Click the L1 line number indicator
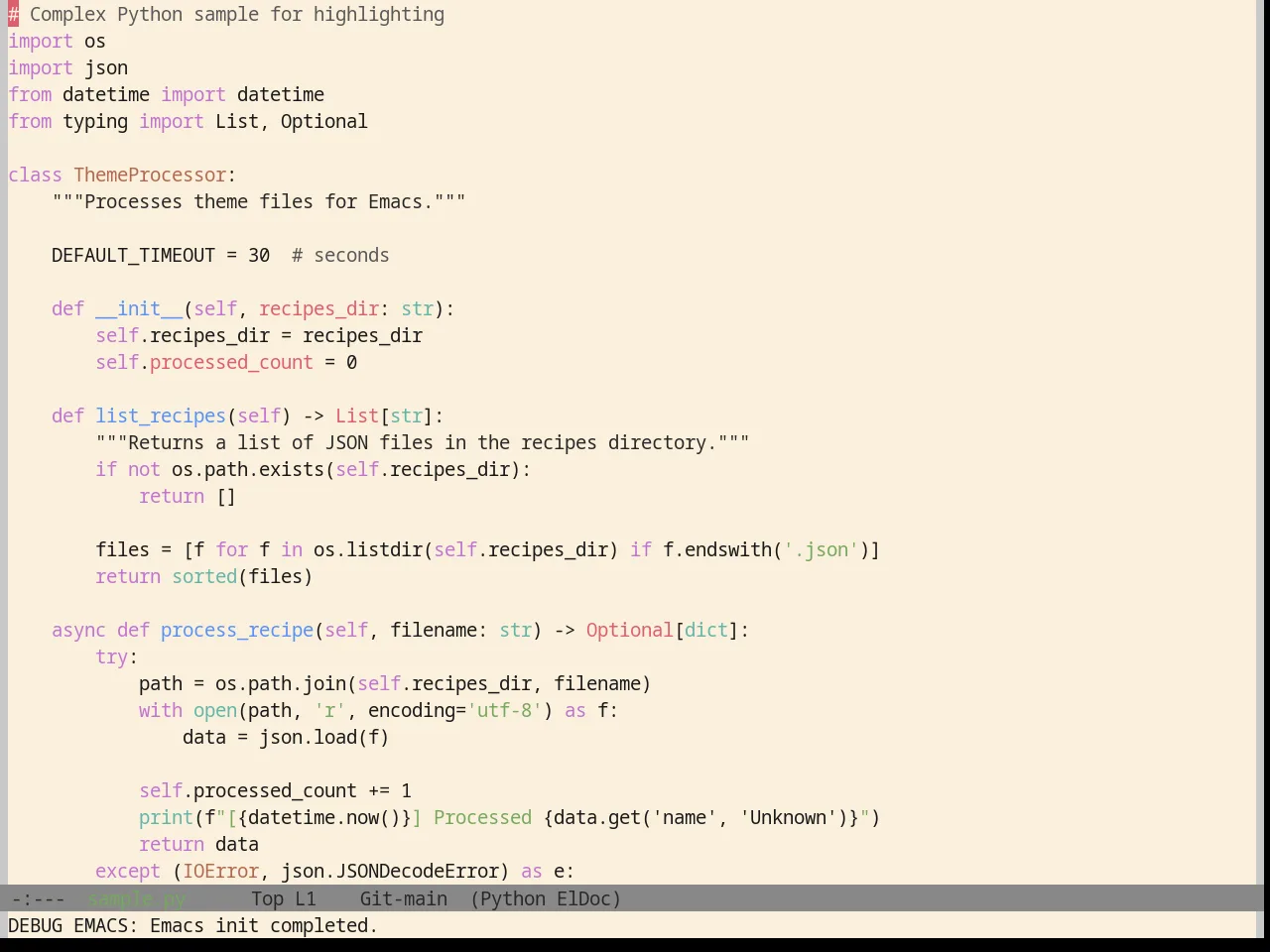 [x=306, y=899]
